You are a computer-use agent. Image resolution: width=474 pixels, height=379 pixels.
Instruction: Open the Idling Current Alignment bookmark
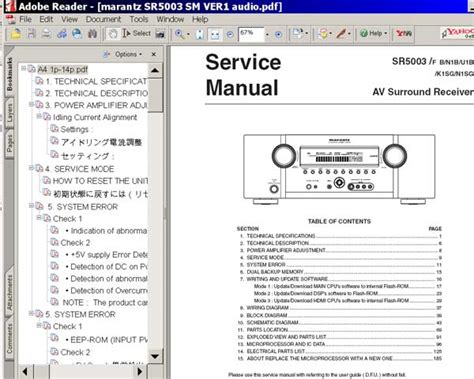pyautogui.click(x=95, y=117)
